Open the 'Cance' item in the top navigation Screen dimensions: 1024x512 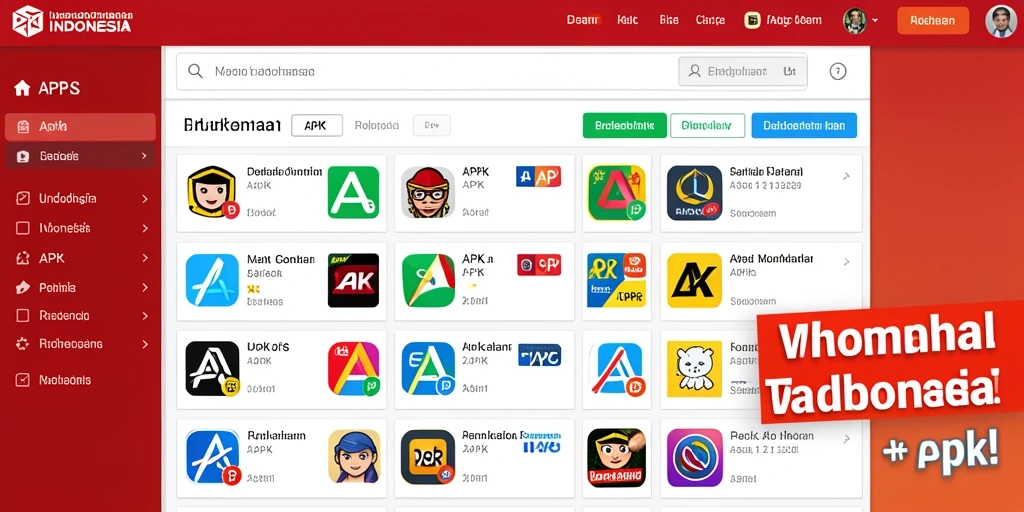[710, 20]
